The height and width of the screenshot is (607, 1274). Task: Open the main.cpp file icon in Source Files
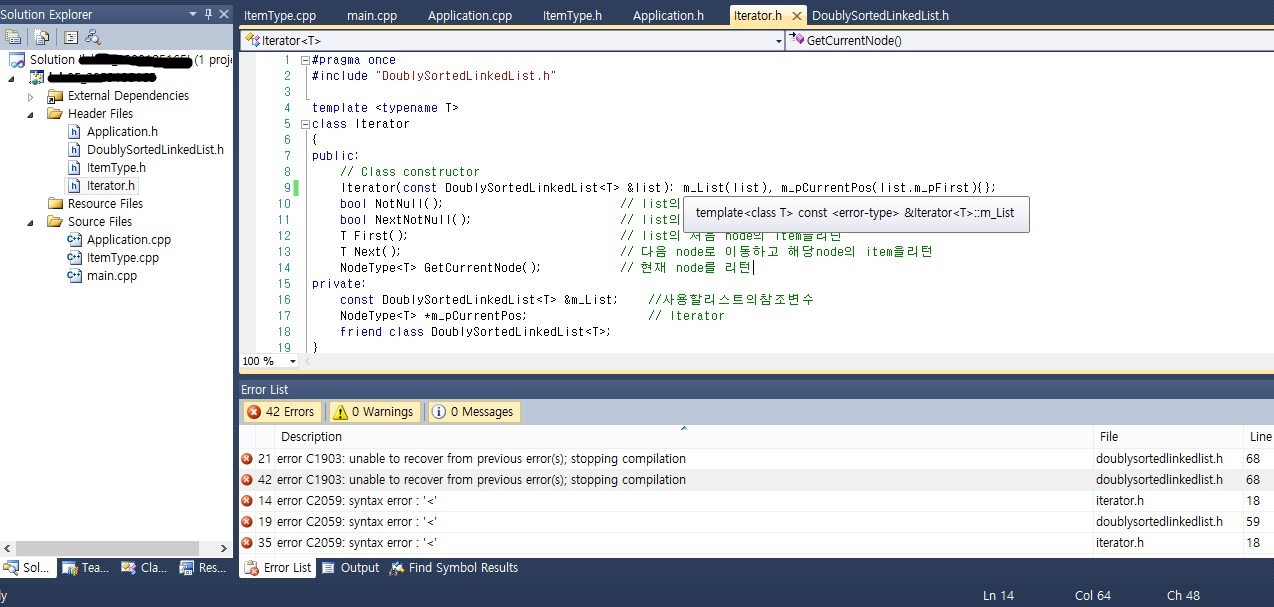pyautogui.click(x=74, y=276)
